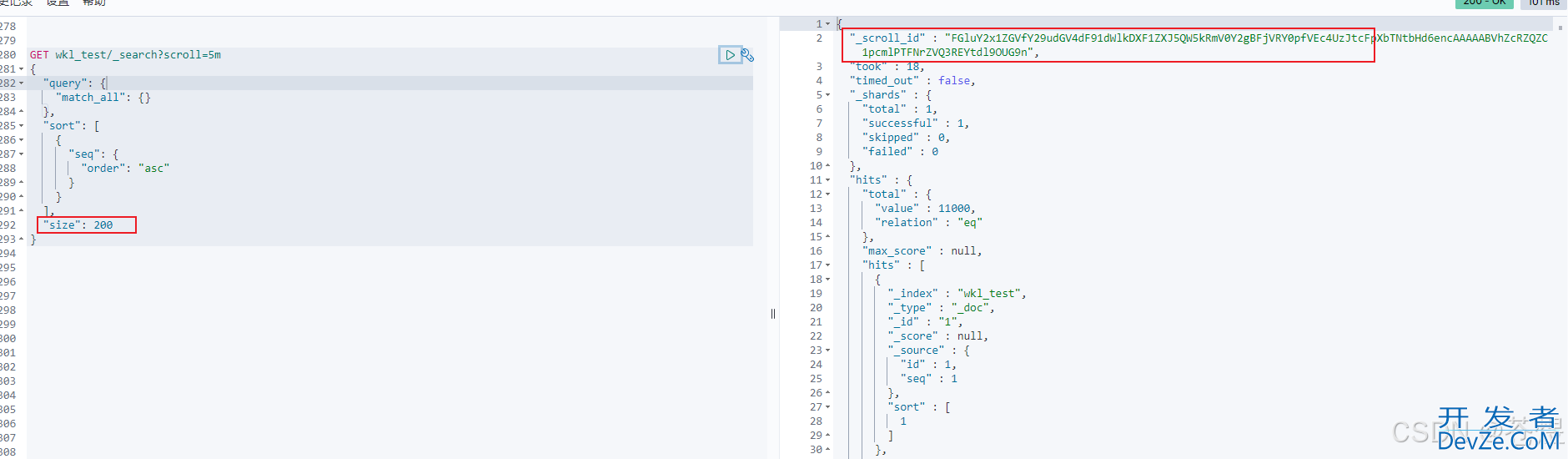This screenshot has height=459, width=1568.
Task: Collapse from the closing arrow at line 293
Action: 21,240
